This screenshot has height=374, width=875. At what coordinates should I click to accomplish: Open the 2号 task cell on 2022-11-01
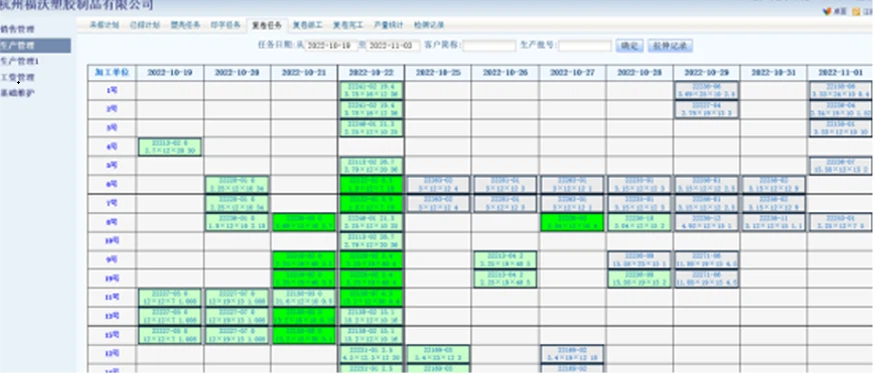click(840, 109)
